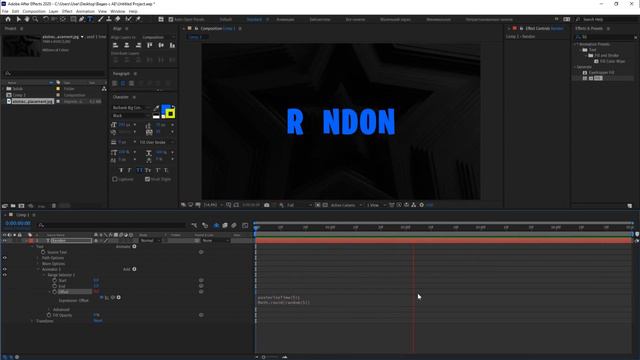Toggle the Fill Opacity stopwatch

click(49, 315)
